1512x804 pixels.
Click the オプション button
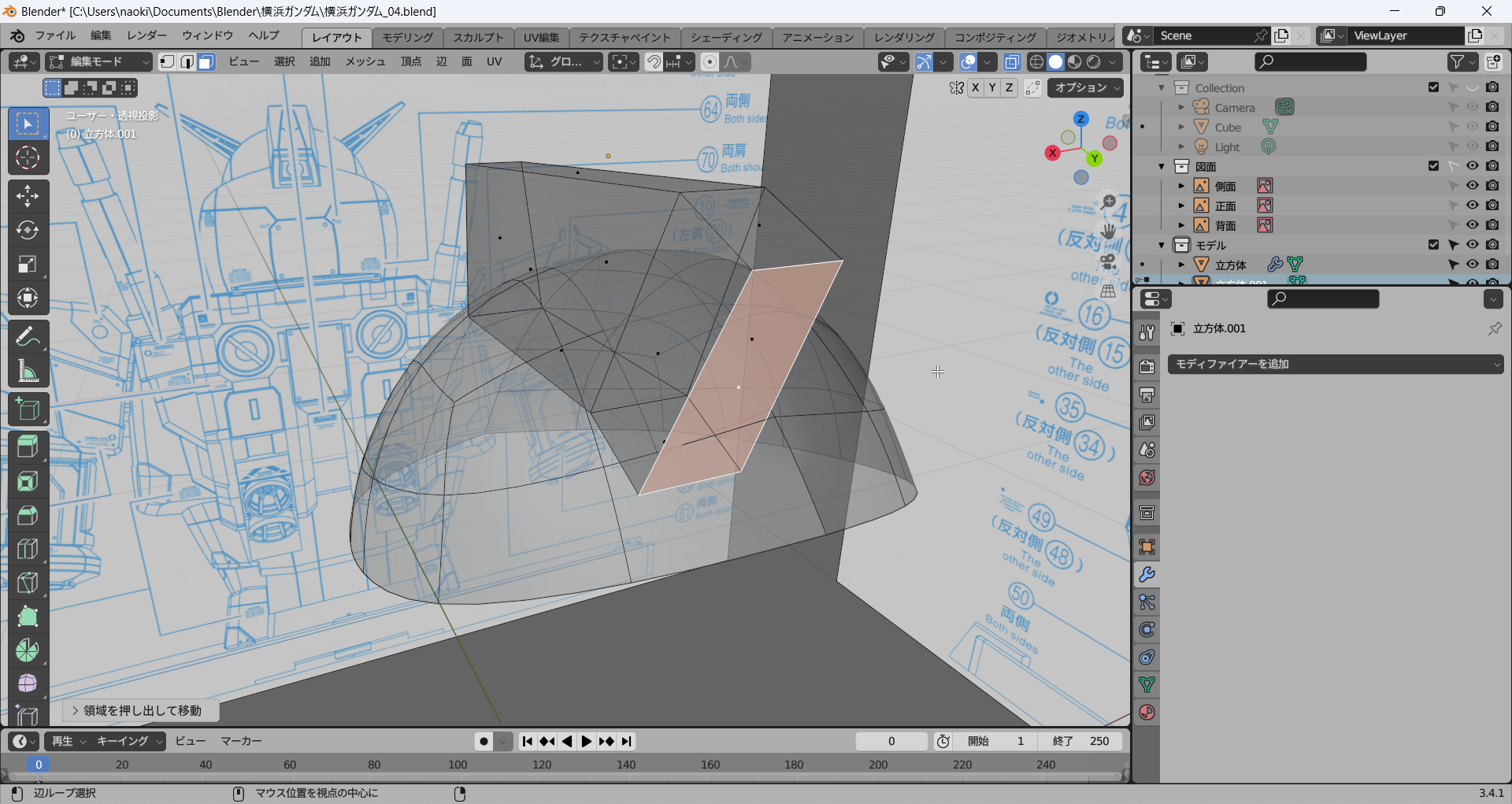pyautogui.click(x=1084, y=87)
